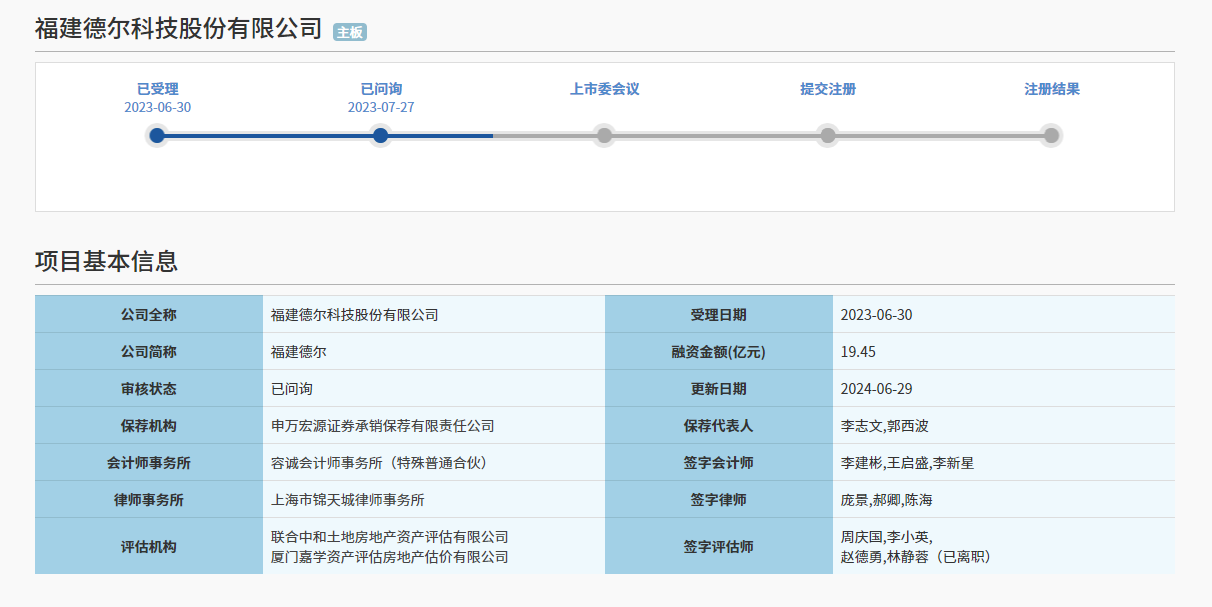This screenshot has width=1212, height=607.
Task: Select the 上市委会议 timeline step marker
Action: [604, 135]
